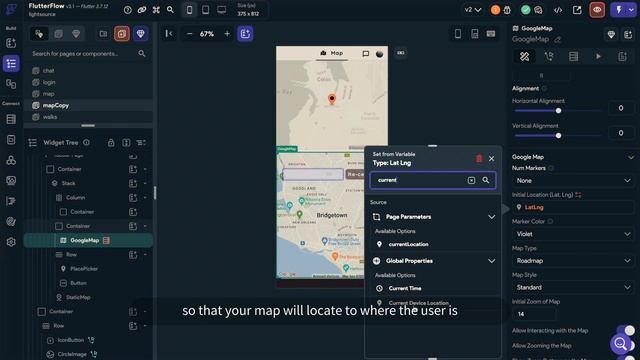This screenshot has height=360, width=640.
Task: Open the project issues bug icon
Action: 507,10
